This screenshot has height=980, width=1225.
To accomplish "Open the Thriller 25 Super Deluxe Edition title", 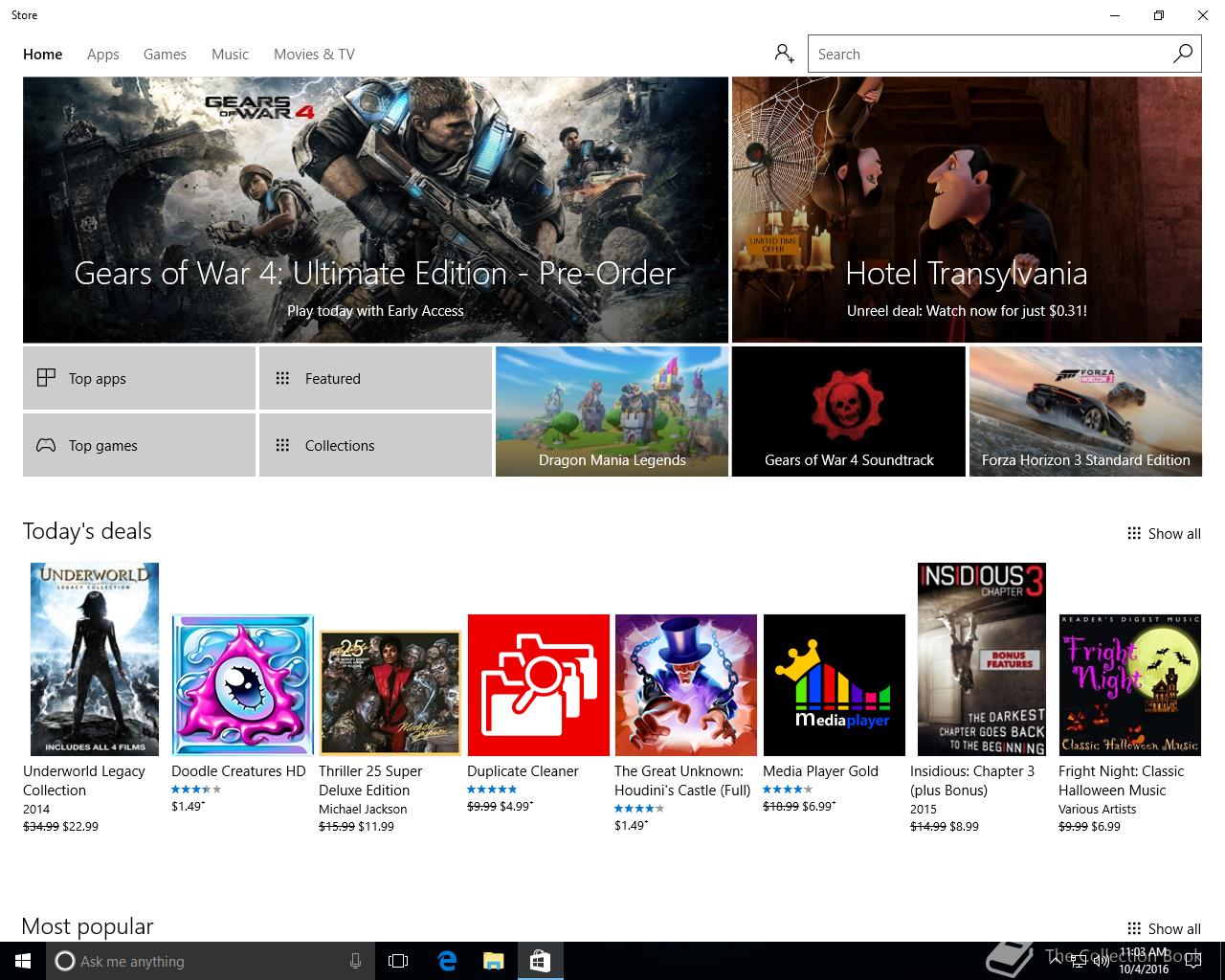I will pyautogui.click(x=370, y=781).
